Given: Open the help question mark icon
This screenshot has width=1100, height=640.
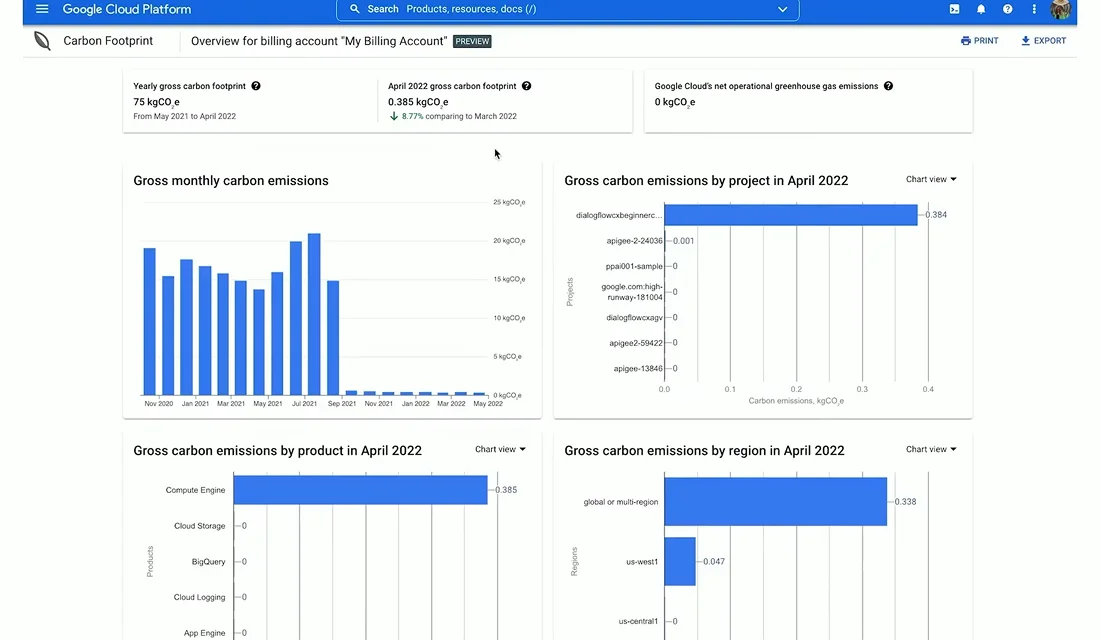Looking at the screenshot, I should [x=1007, y=9].
